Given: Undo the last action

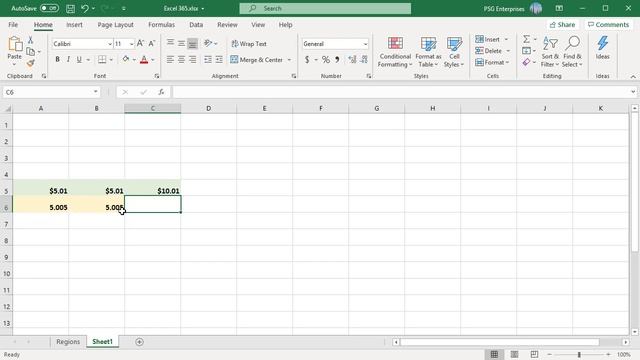Looking at the screenshot, I should pyautogui.click(x=84, y=8).
